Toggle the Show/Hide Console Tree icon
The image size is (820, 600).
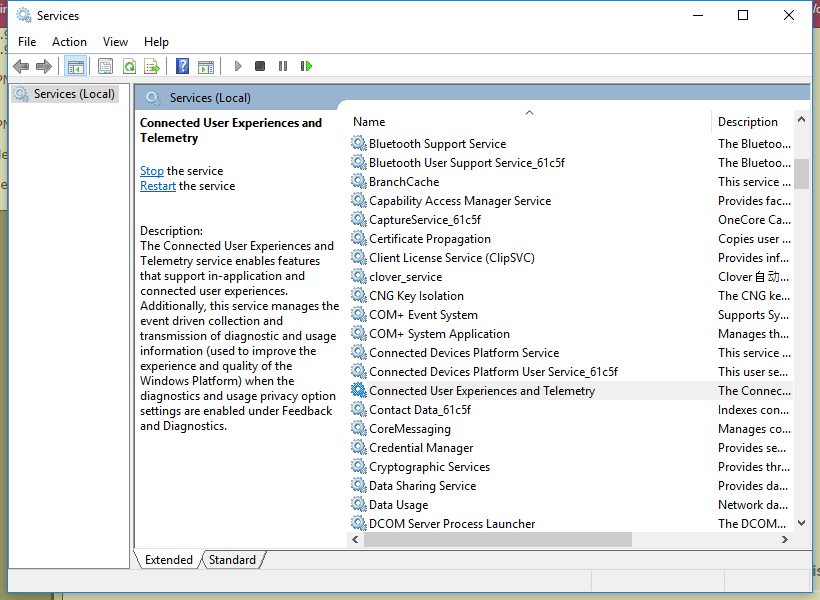76,66
